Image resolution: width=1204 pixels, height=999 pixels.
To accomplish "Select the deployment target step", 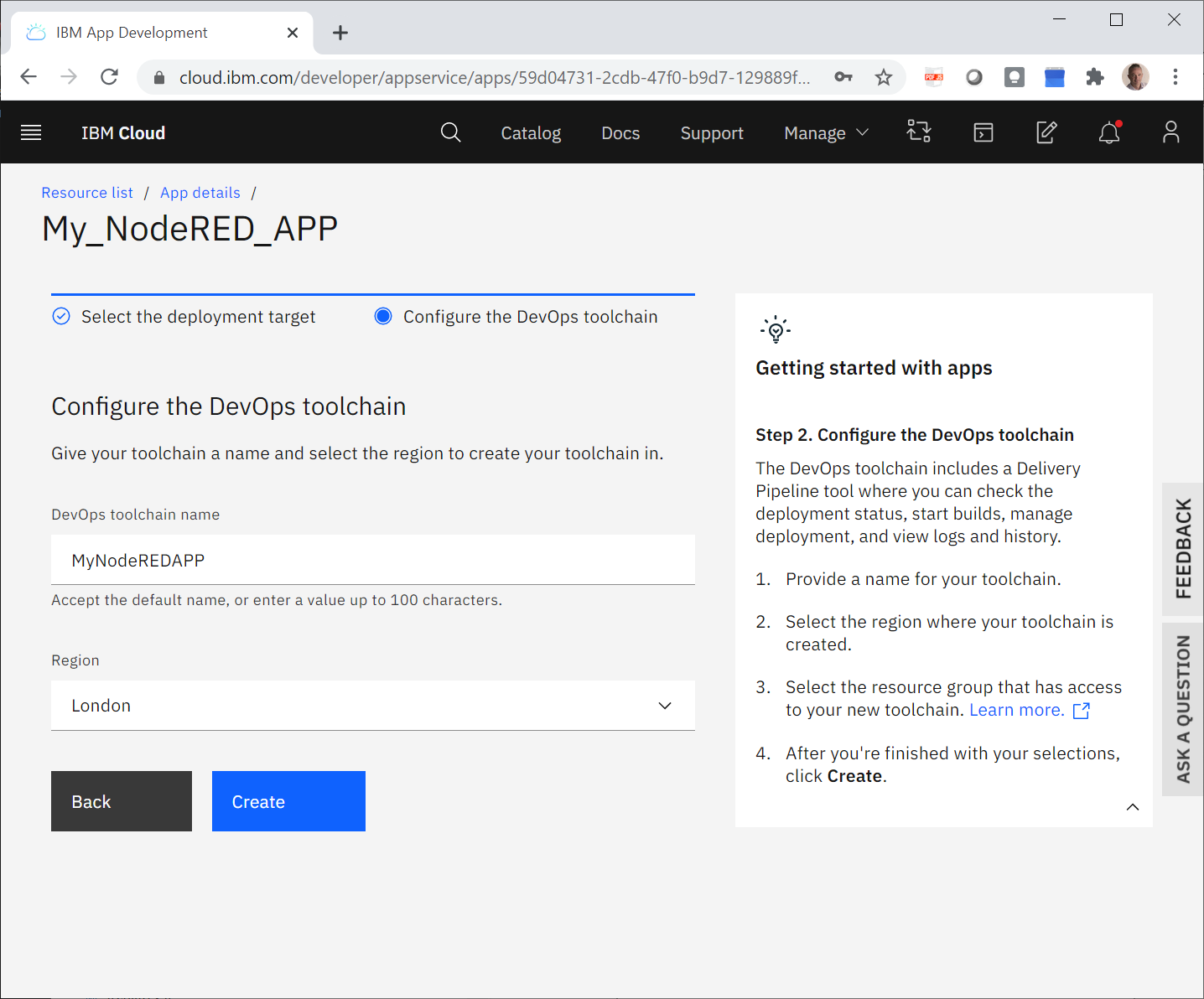I will click(x=184, y=317).
